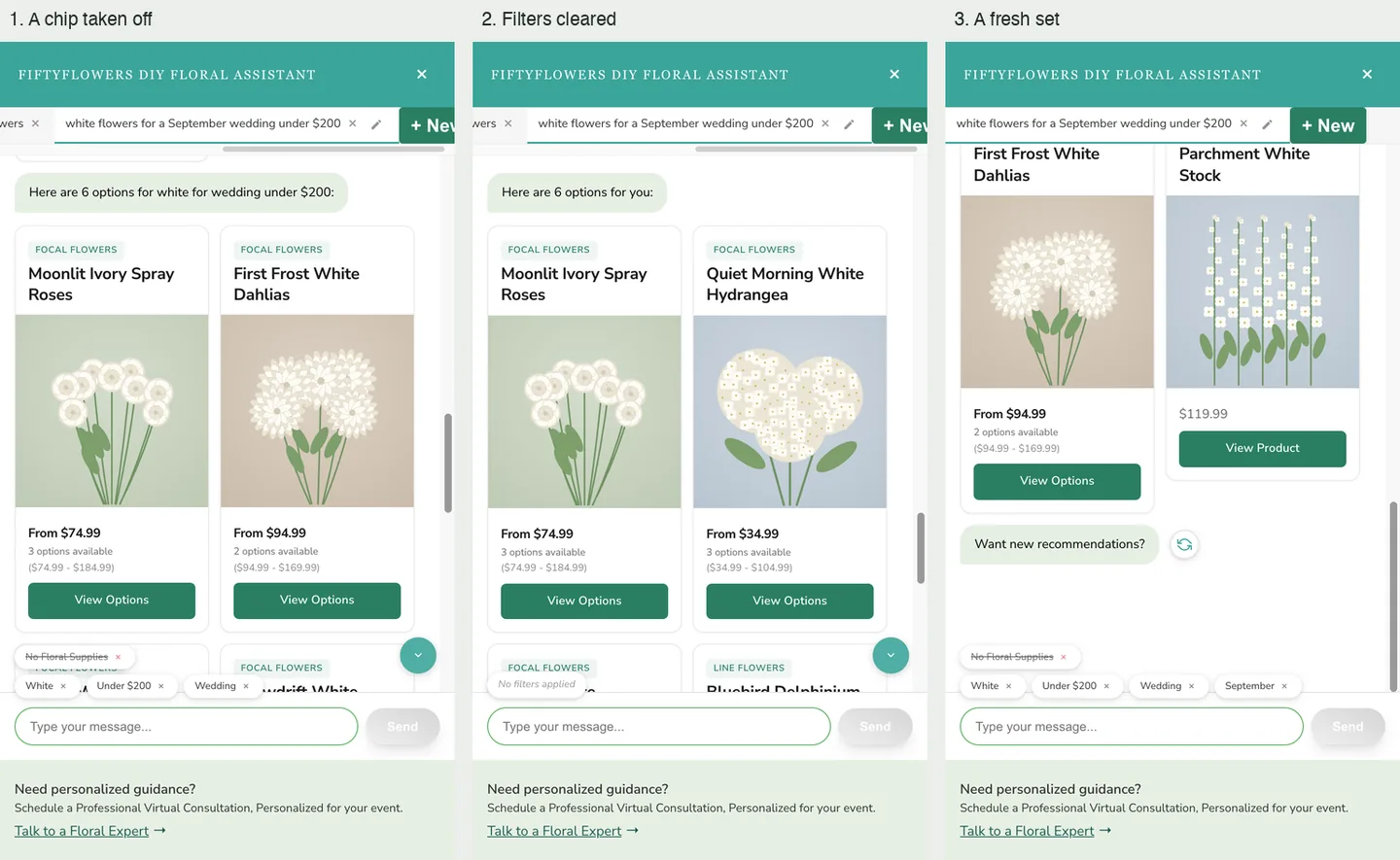Remove the No Floral Supplies chip in the 'A fresh set' panel
This screenshot has width=1400, height=860.
pyautogui.click(x=1064, y=657)
